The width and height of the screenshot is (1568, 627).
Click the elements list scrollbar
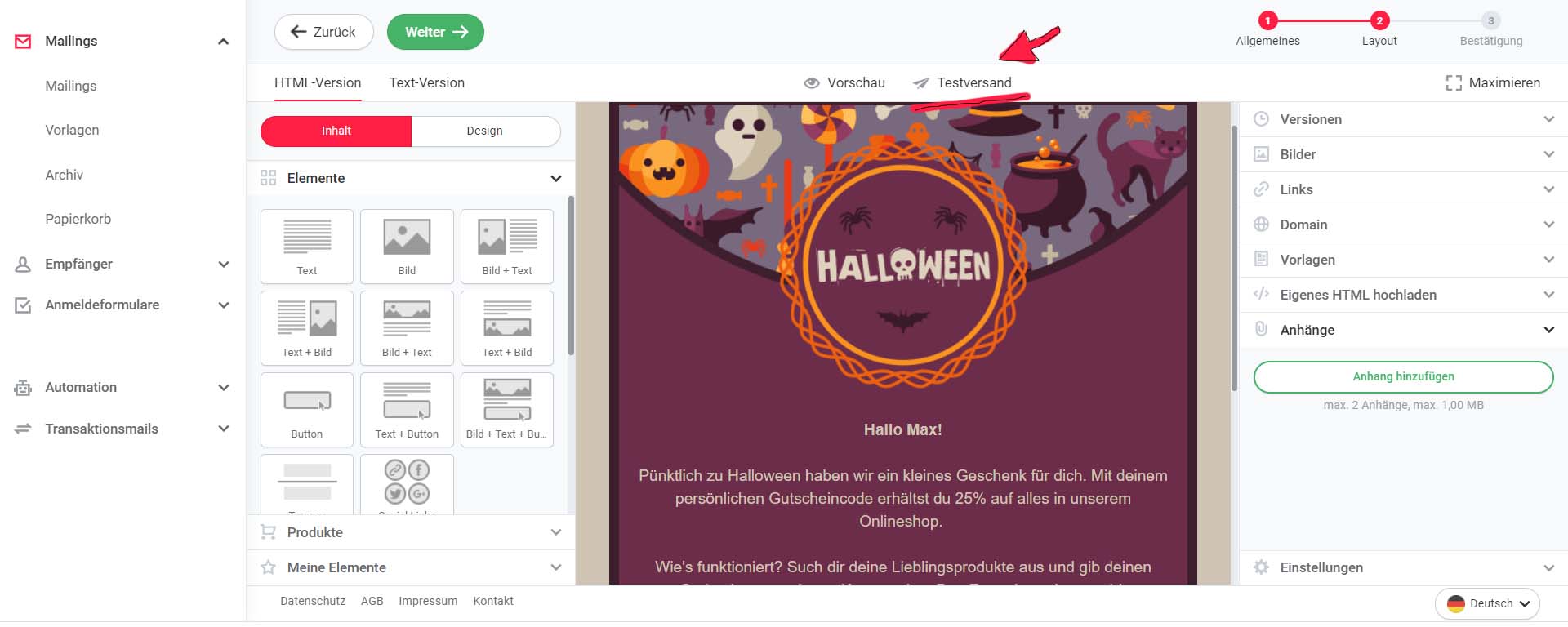pyautogui.click(x=570, y=274)
